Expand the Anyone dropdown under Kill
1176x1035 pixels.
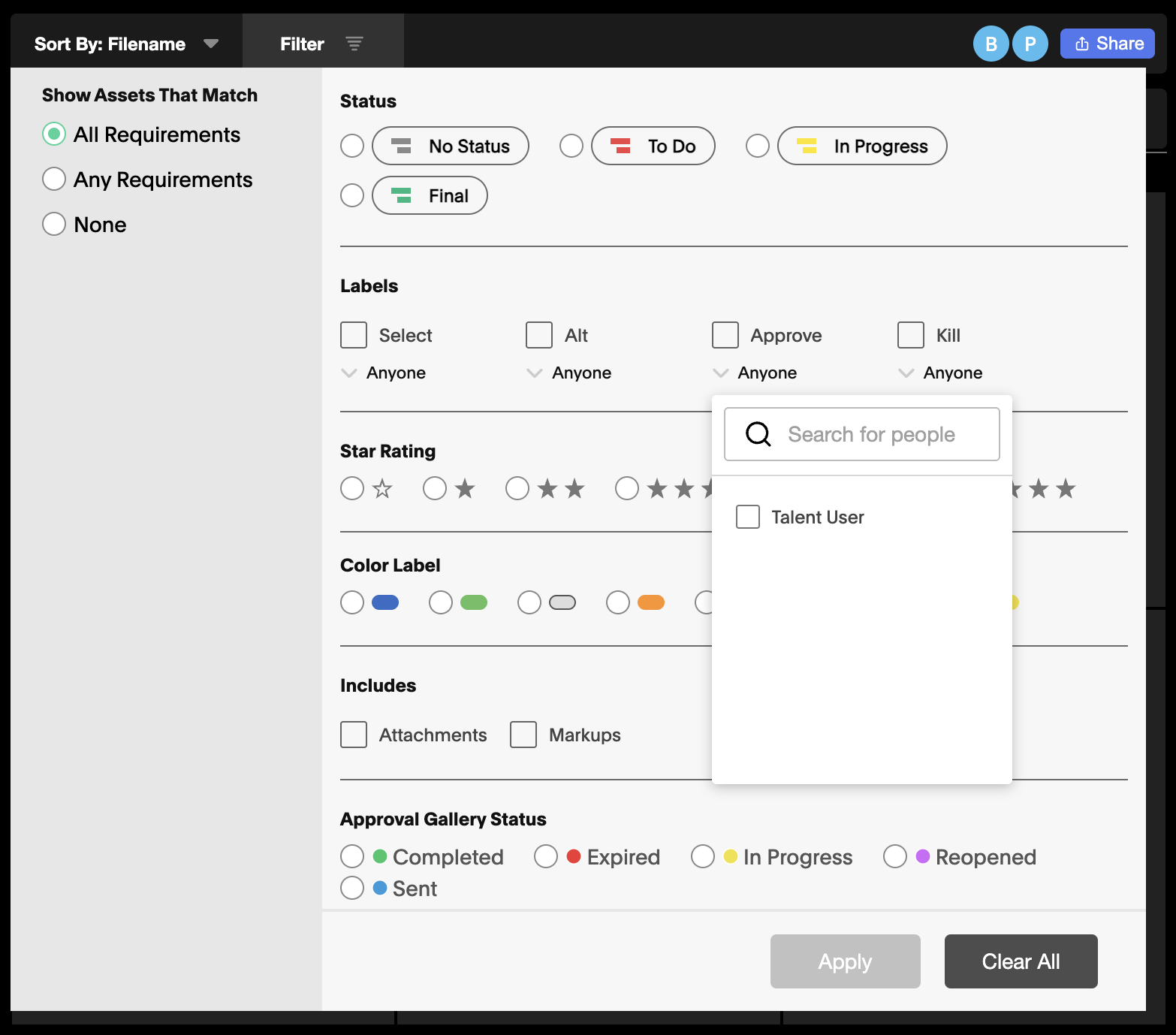940,373
